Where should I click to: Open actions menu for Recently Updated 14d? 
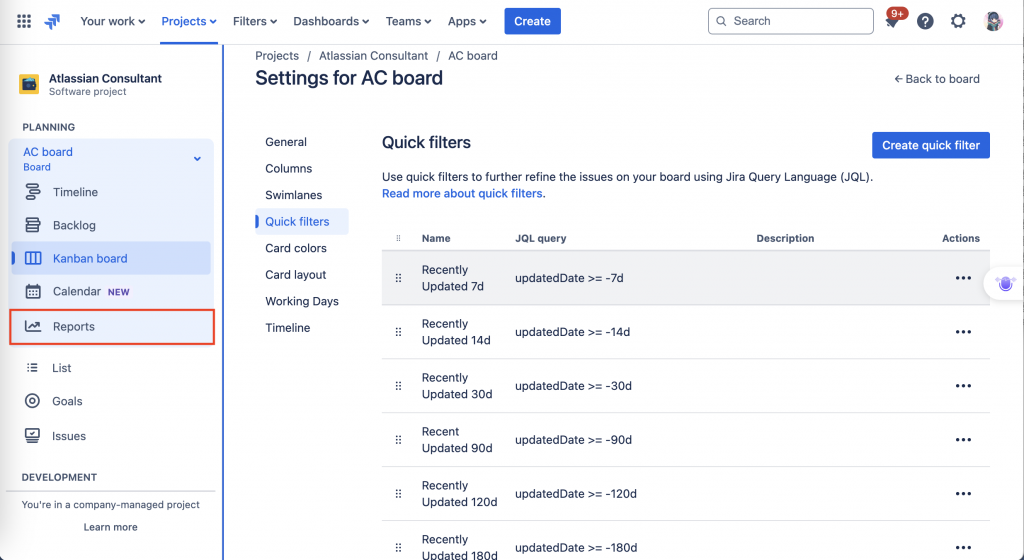pyautogui.click(x=963, y=332)
